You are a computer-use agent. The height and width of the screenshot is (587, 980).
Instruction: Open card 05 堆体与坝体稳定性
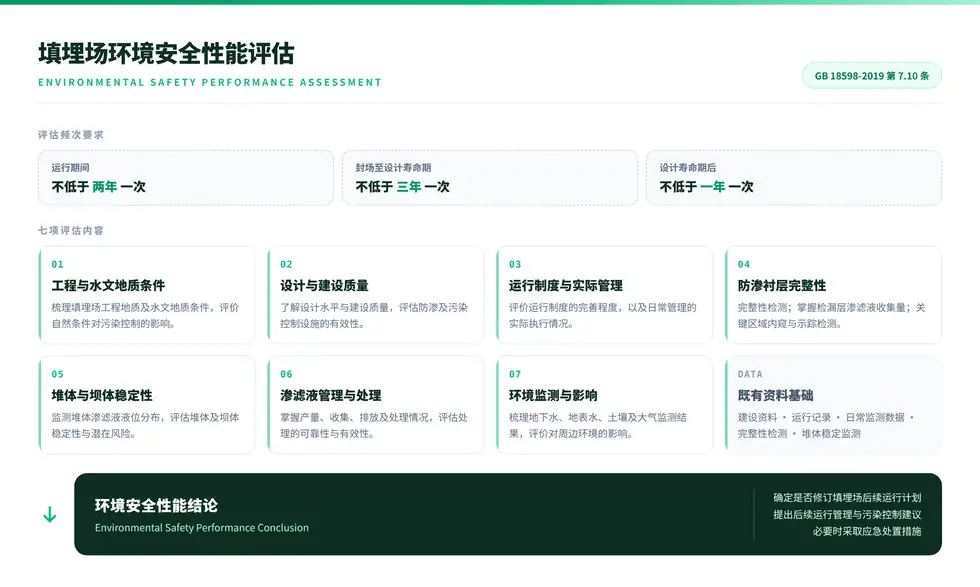(x=147, y=404)
